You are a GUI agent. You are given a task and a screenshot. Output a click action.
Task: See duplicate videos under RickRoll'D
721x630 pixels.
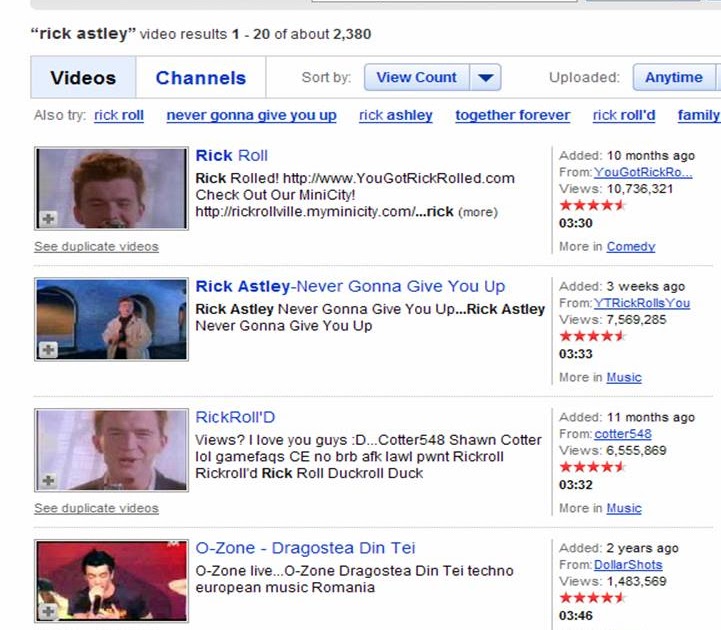(97, 508)
